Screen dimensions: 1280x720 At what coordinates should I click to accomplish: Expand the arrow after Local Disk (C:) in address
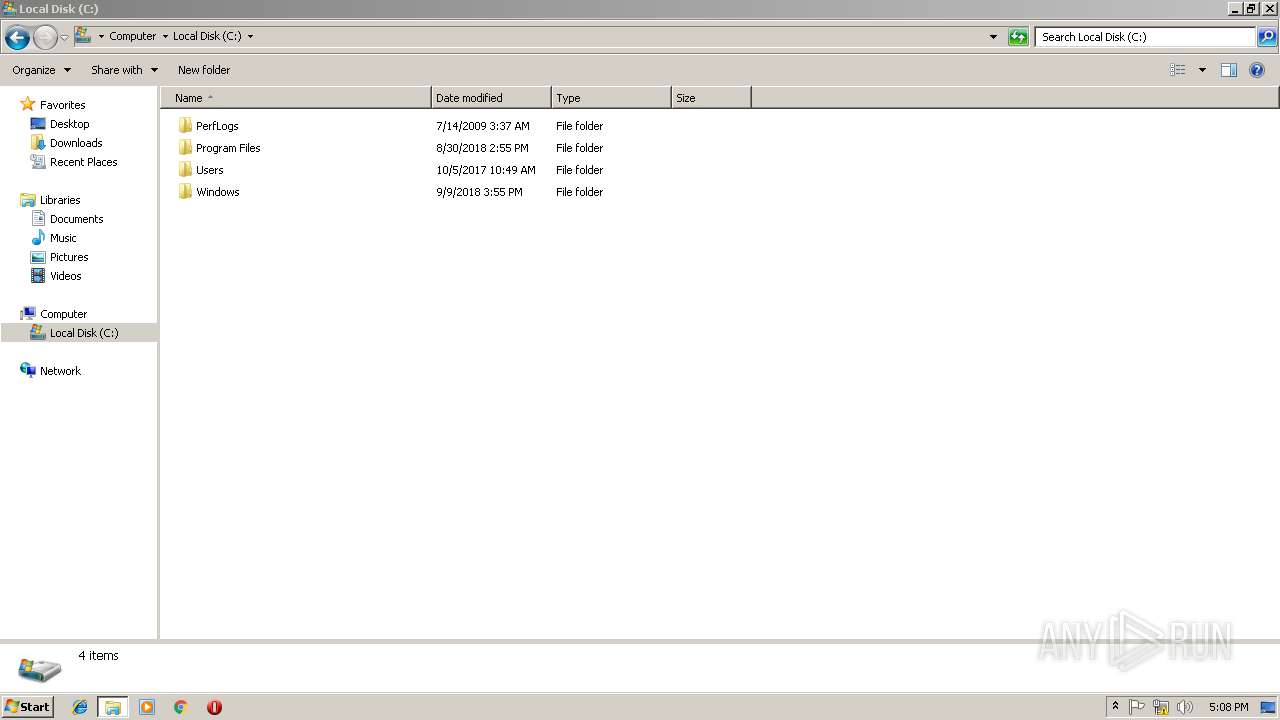250,37
